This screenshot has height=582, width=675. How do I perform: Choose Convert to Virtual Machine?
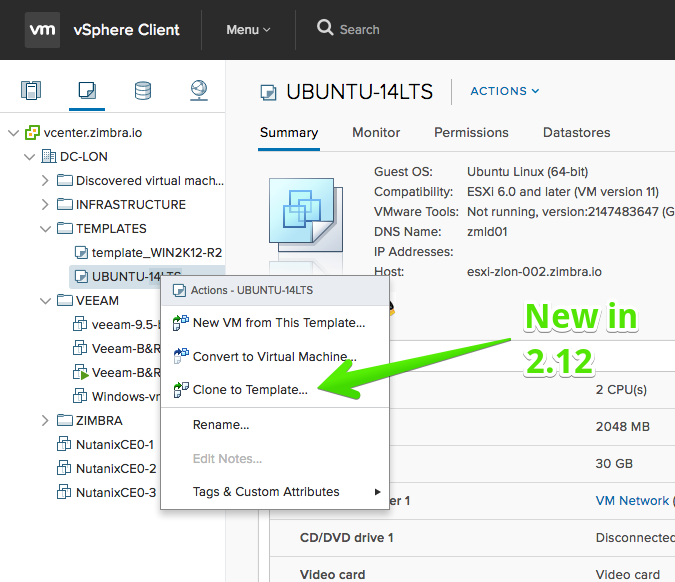pos(275,356)
